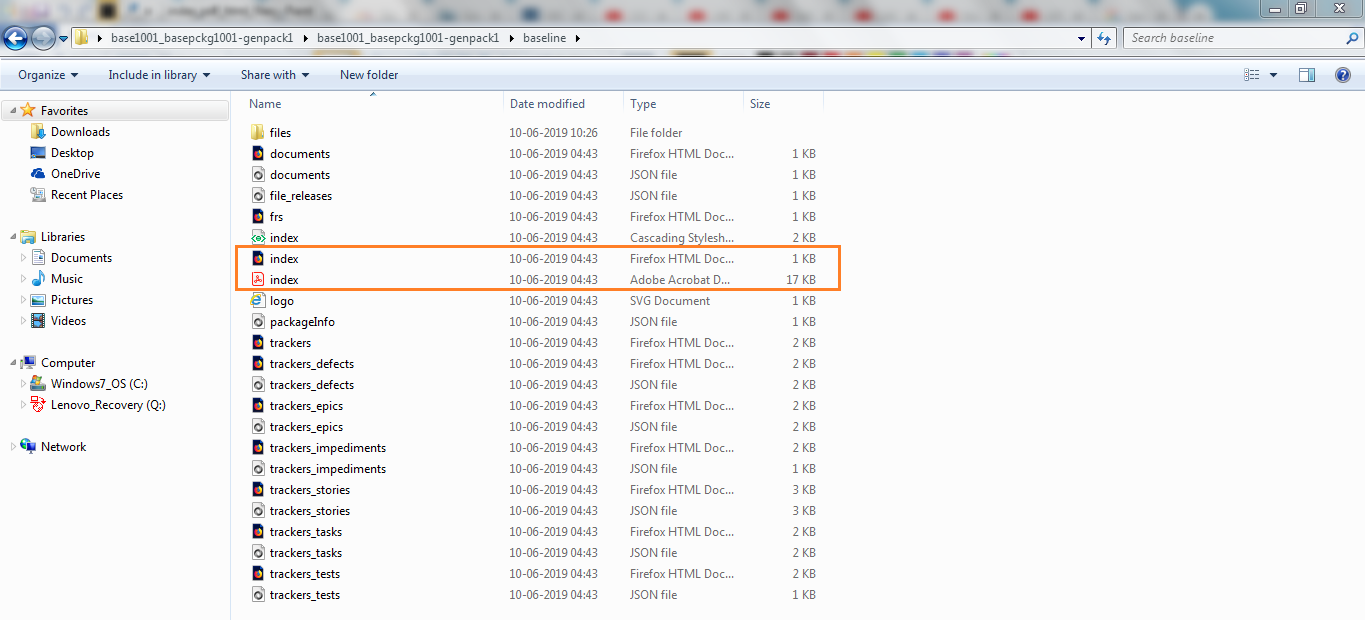Select the Pictures library
Image resolution: width=1366 pixels, height=620 pixels.
coord(71,300)
